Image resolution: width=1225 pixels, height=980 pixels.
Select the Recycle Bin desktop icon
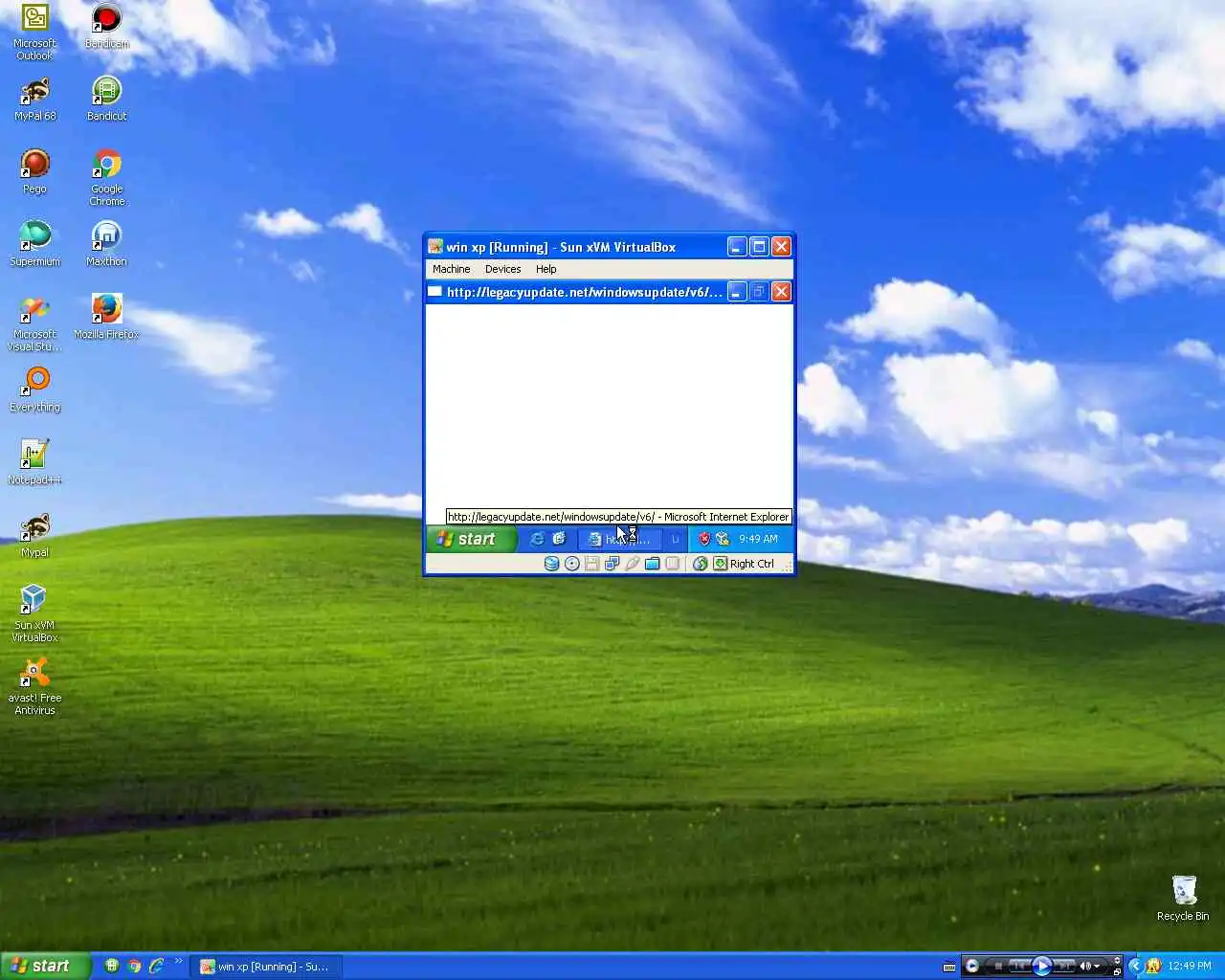click(1183, 899)
